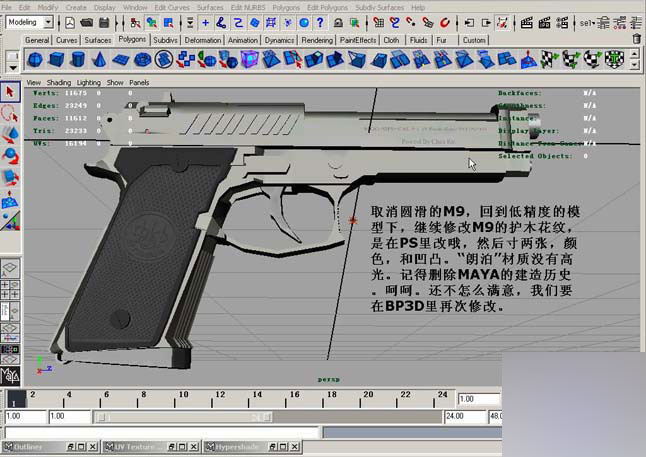646x457 pixels.
Task: Click the Show Manipulator tool
Action: [10, 221]
